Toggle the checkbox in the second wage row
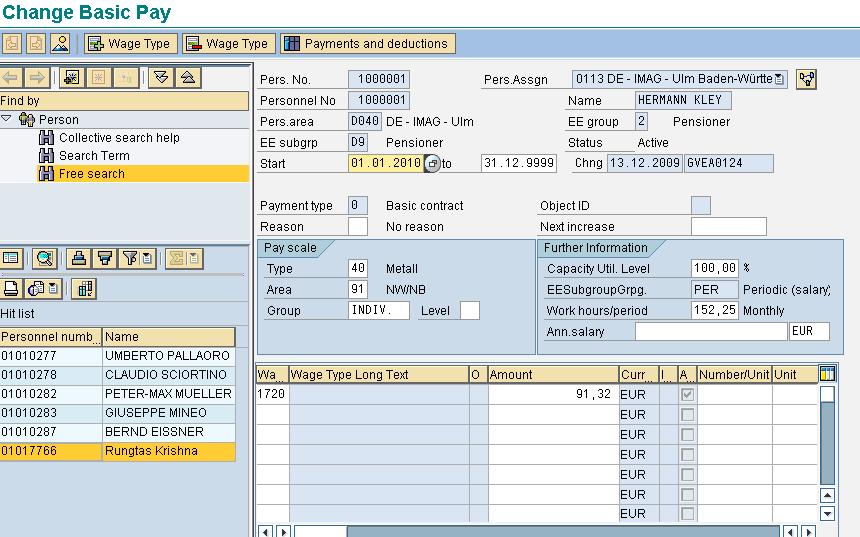The height and width of the screenshot is (537, 860). [x=687, y=415]
